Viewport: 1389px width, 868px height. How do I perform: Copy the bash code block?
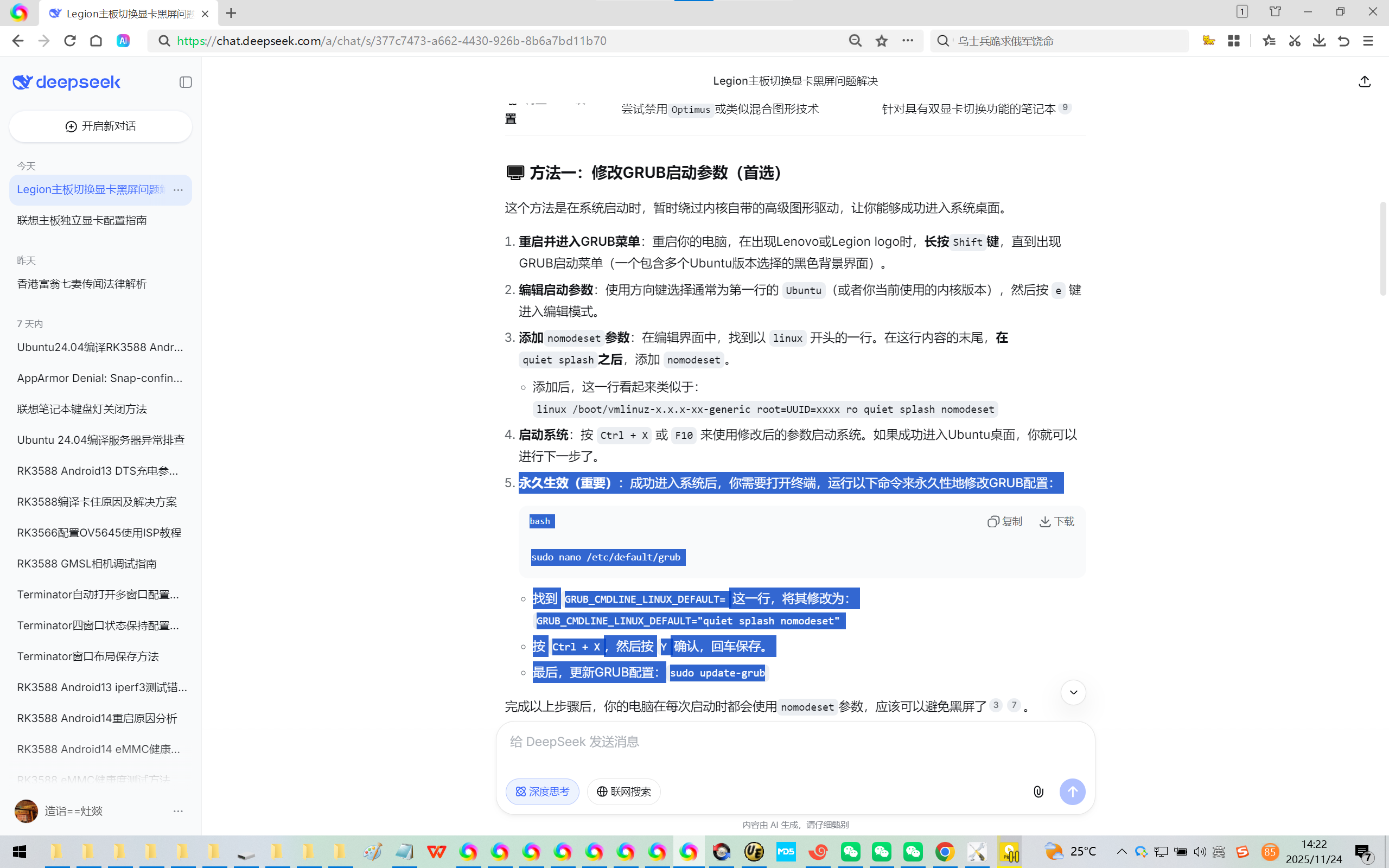coord(1004,521)
